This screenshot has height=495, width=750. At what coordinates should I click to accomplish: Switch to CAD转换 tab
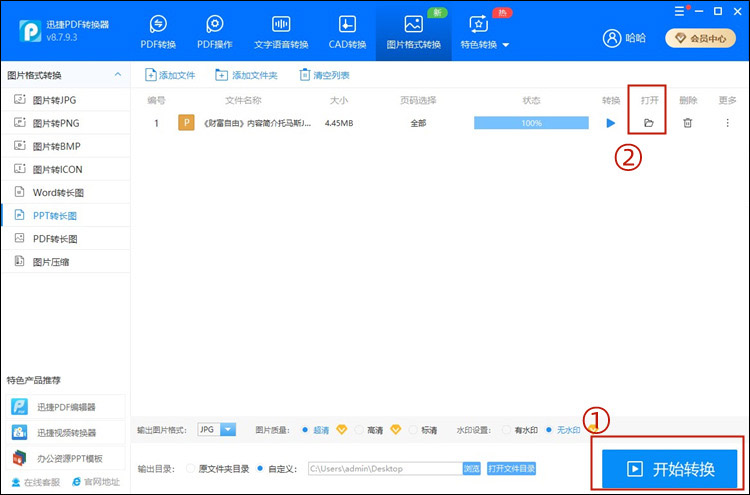tap(347, 32)
